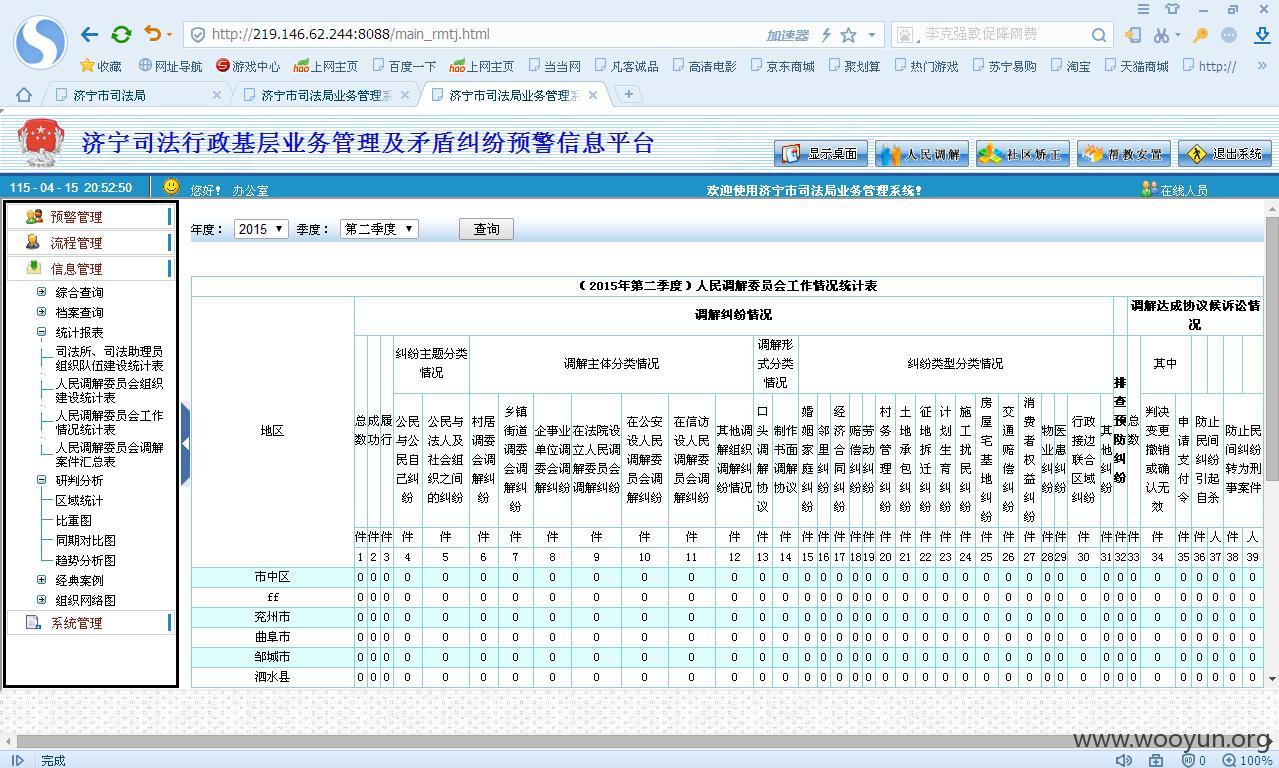Open the 预警管理 sidebar menu
1279x768 pixels.
pyautogui.click(x=89, y=216)
